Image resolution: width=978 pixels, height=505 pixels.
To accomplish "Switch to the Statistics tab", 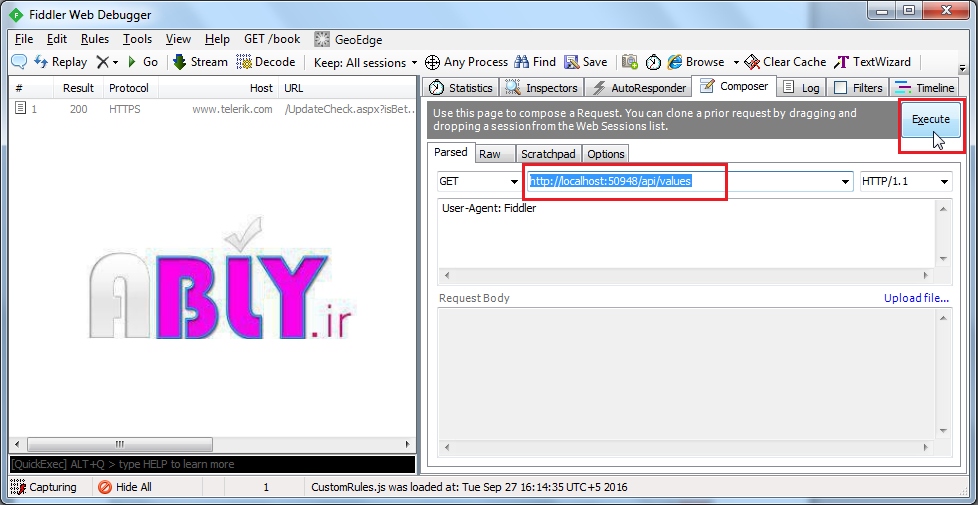I will click(x=462, y=88).
